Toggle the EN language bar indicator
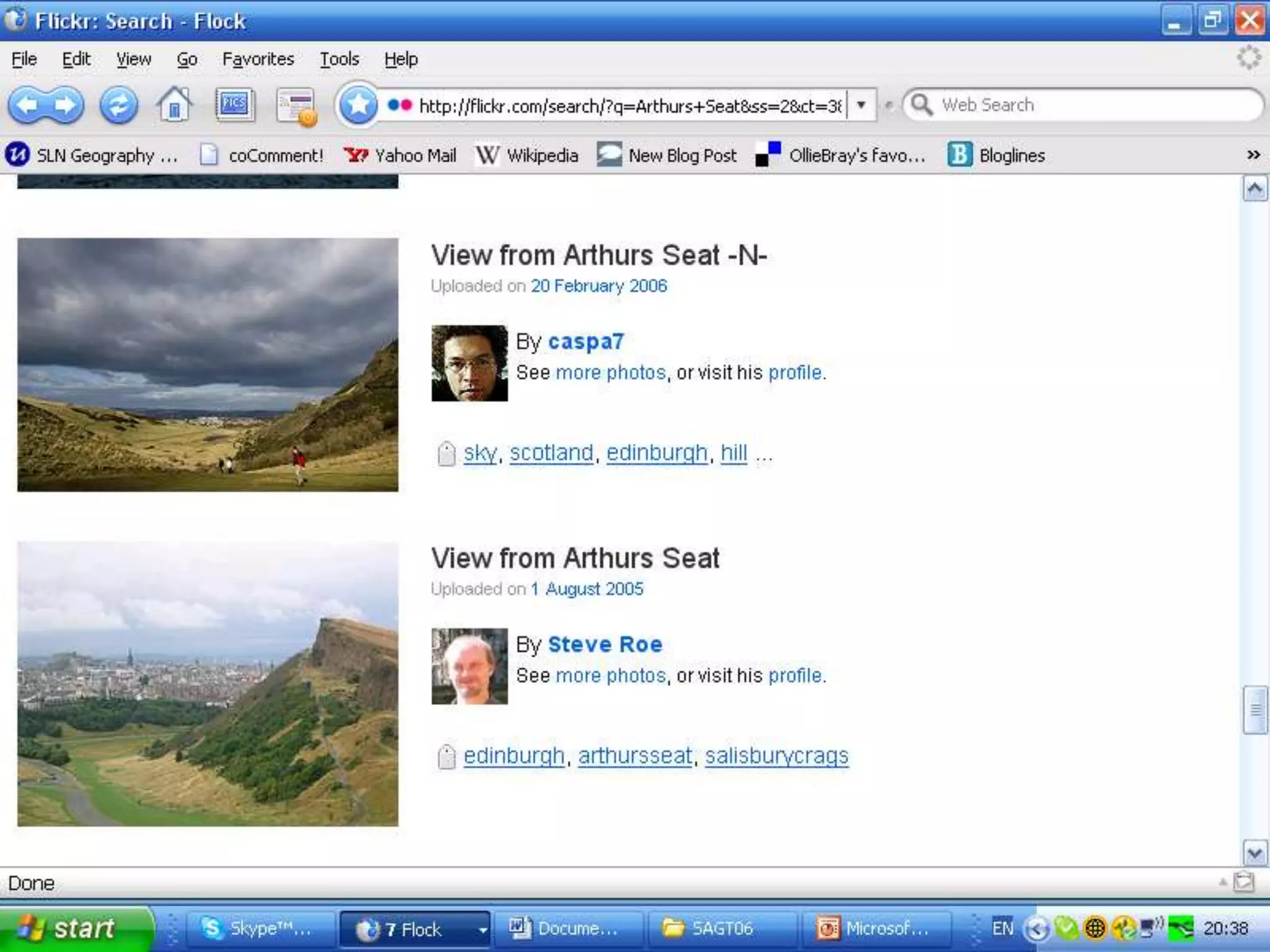This screenshot has width=1270, height=952. tap(1002, 928)
